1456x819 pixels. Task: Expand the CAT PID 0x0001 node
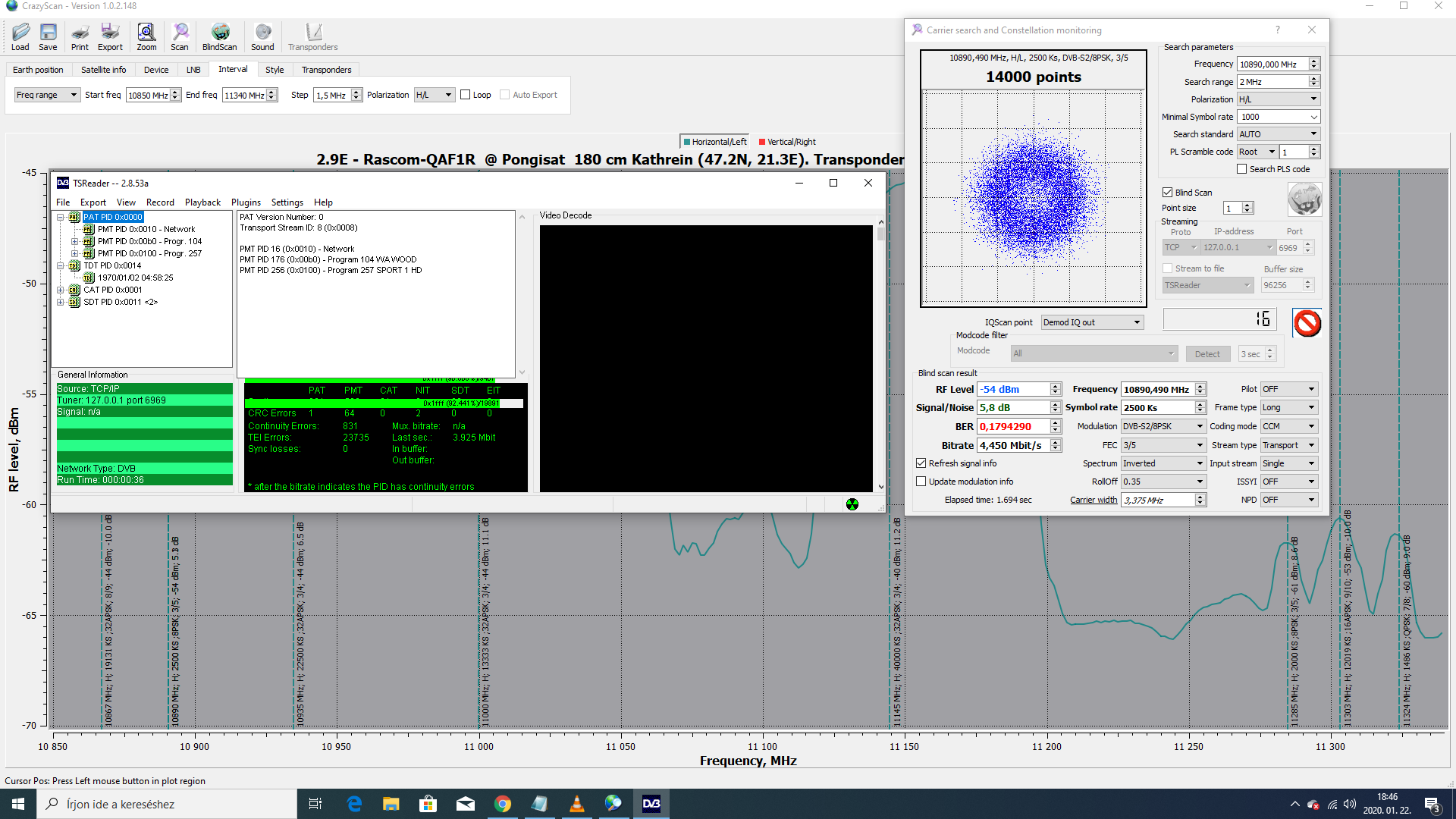point(61,290)
